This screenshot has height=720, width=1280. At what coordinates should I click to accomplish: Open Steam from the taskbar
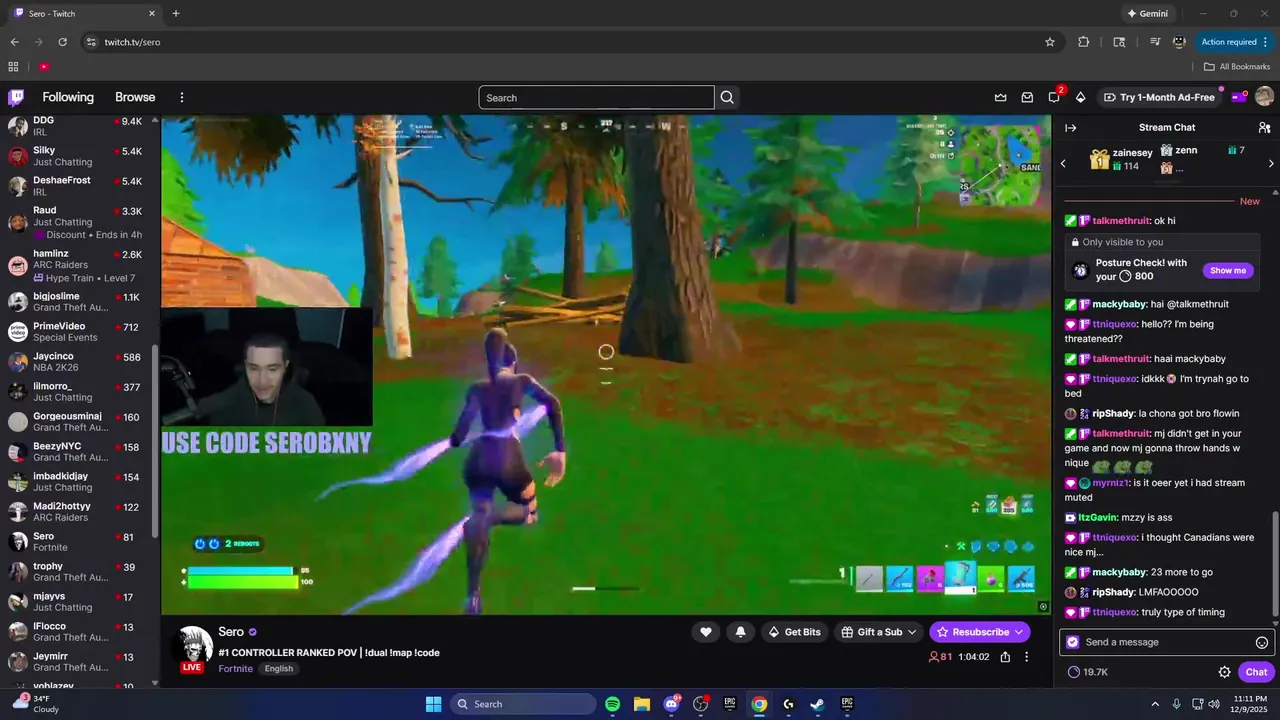click(x=817, y=704)
